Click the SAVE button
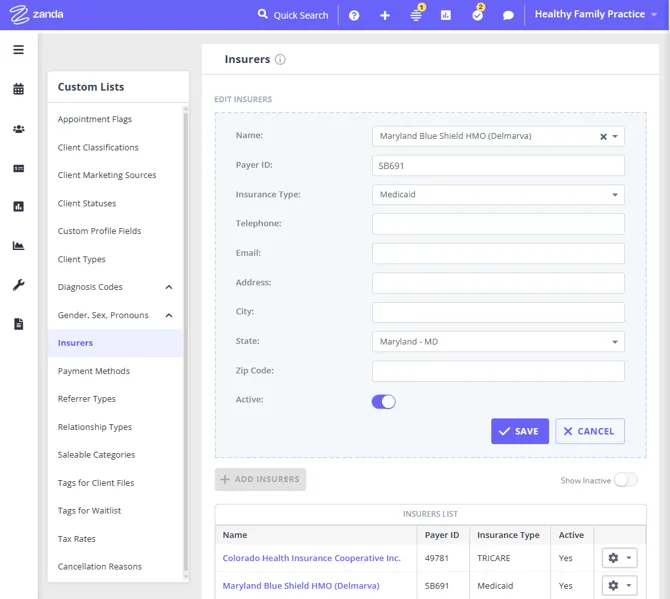 coord(520,431)
